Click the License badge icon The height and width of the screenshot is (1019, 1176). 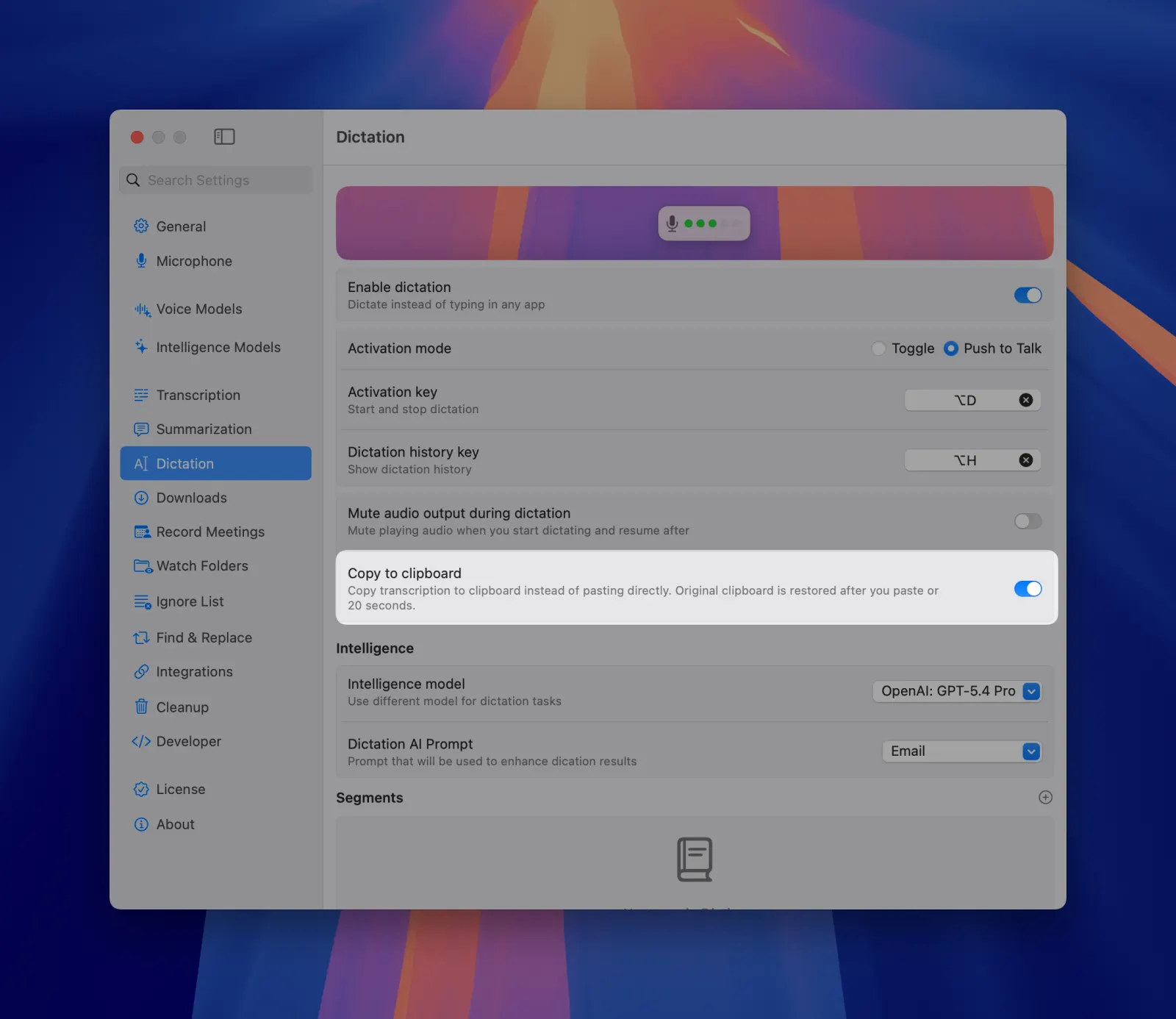[x=141, y=790]
